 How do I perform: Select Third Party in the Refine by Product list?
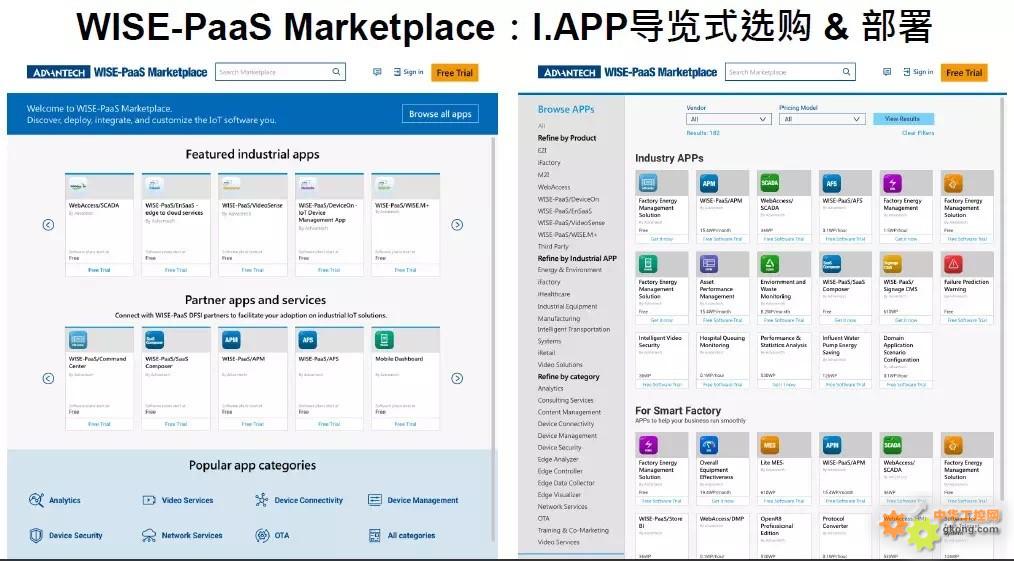[553, 246]
